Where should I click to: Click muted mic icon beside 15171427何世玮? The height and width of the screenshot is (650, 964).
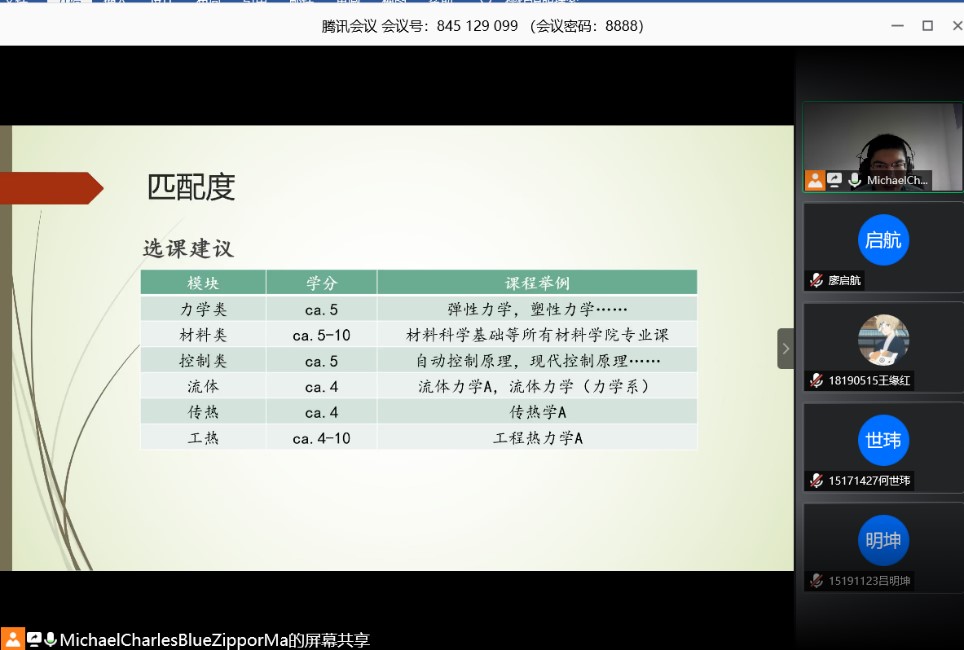(x=817, y=481)
